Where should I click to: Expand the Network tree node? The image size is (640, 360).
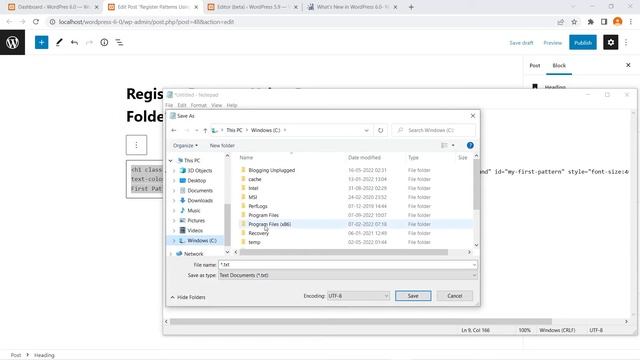click(171, 254)
